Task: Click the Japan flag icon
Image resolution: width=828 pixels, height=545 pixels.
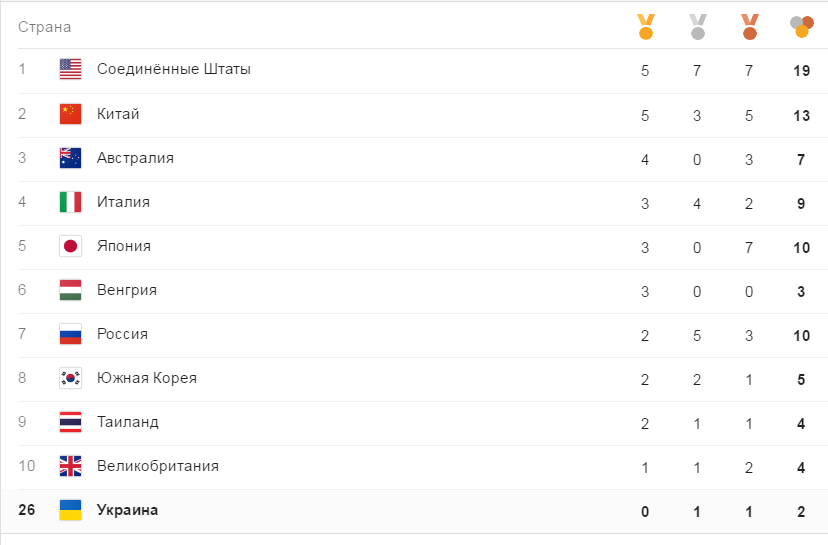Action: click(x=70, y=246)
